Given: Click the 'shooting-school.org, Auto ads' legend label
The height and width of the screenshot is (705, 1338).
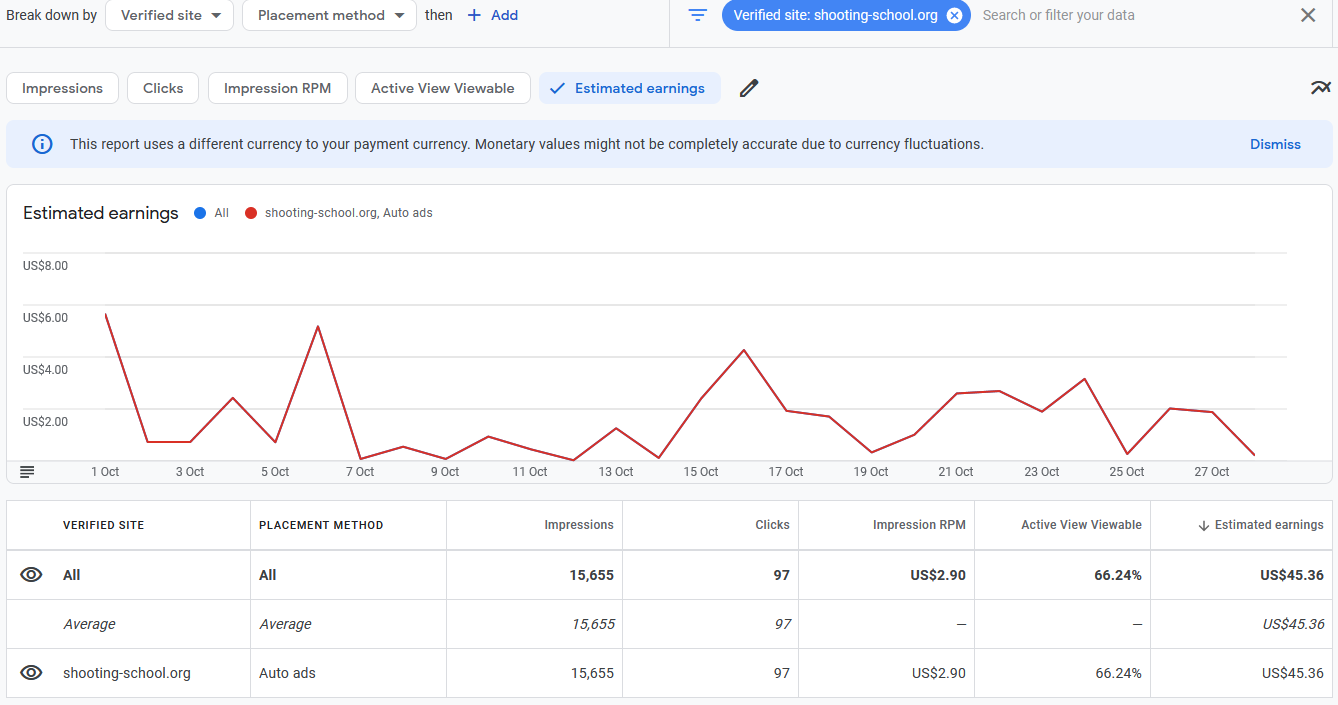Looking at the screenshot, I should [x=349, y=213].
